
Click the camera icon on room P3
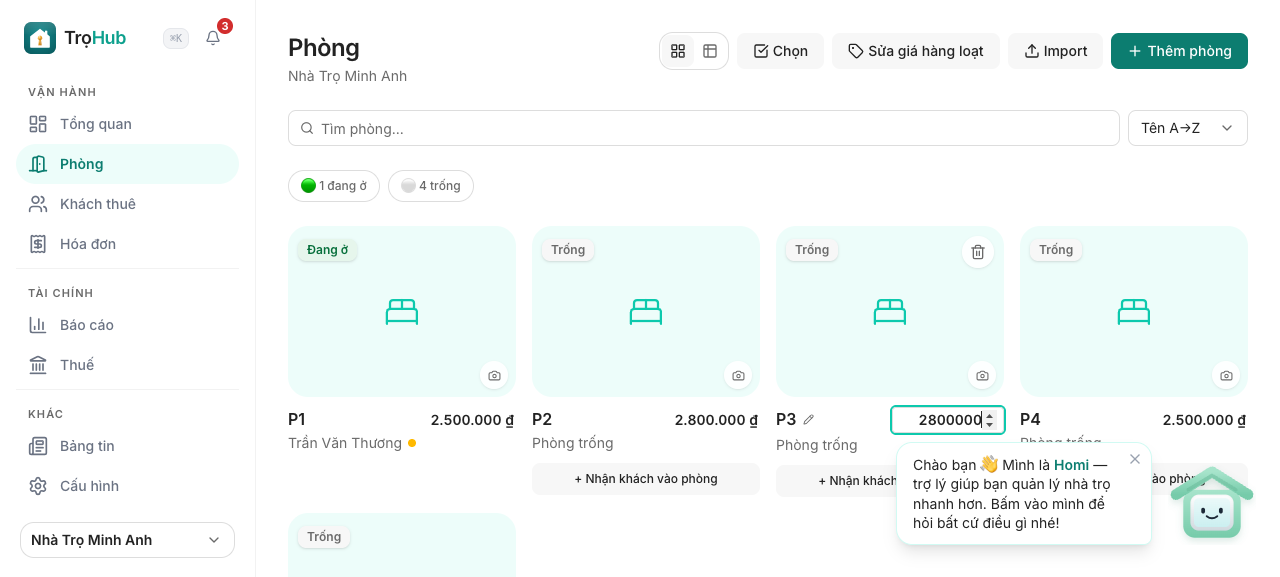click(x=982, y=375)
